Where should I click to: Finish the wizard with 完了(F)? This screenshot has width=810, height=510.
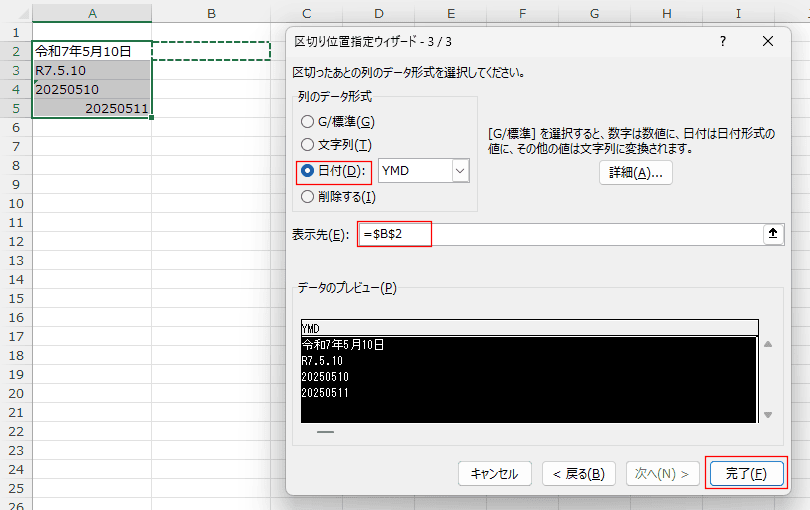tap(746, 474)
